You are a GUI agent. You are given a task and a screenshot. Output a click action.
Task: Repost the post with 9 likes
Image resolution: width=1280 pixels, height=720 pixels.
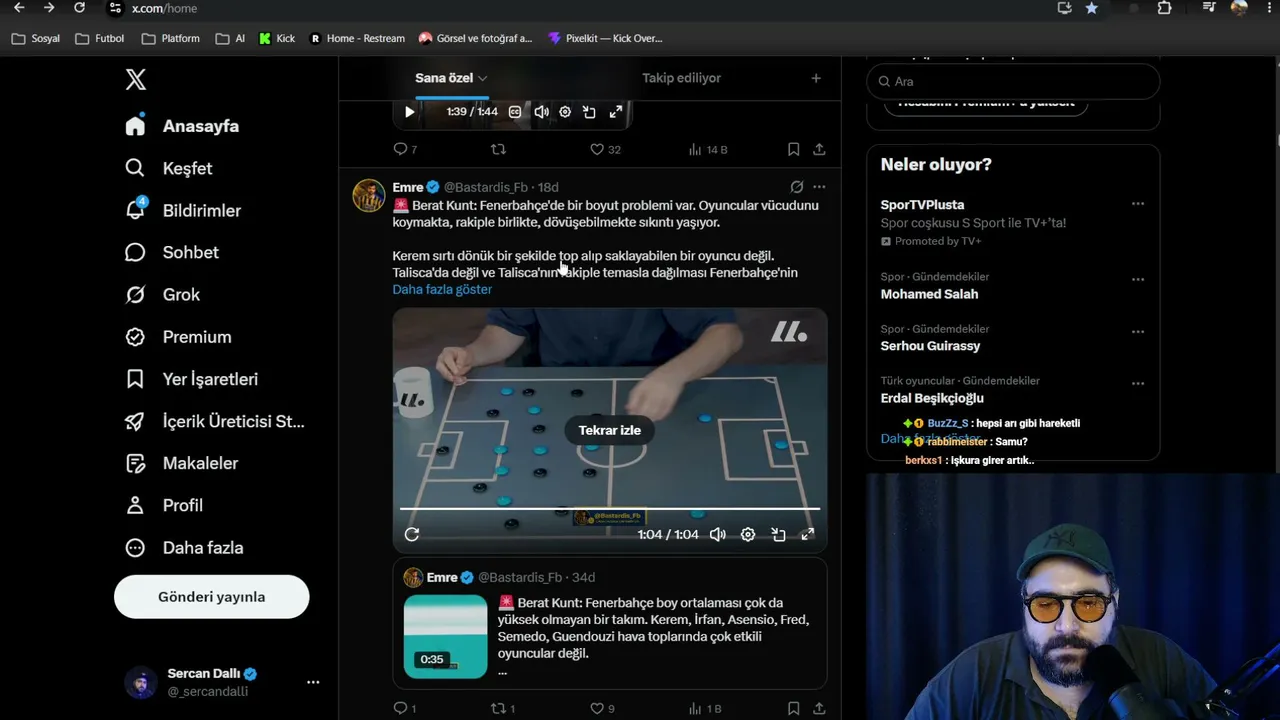(503, 709)
